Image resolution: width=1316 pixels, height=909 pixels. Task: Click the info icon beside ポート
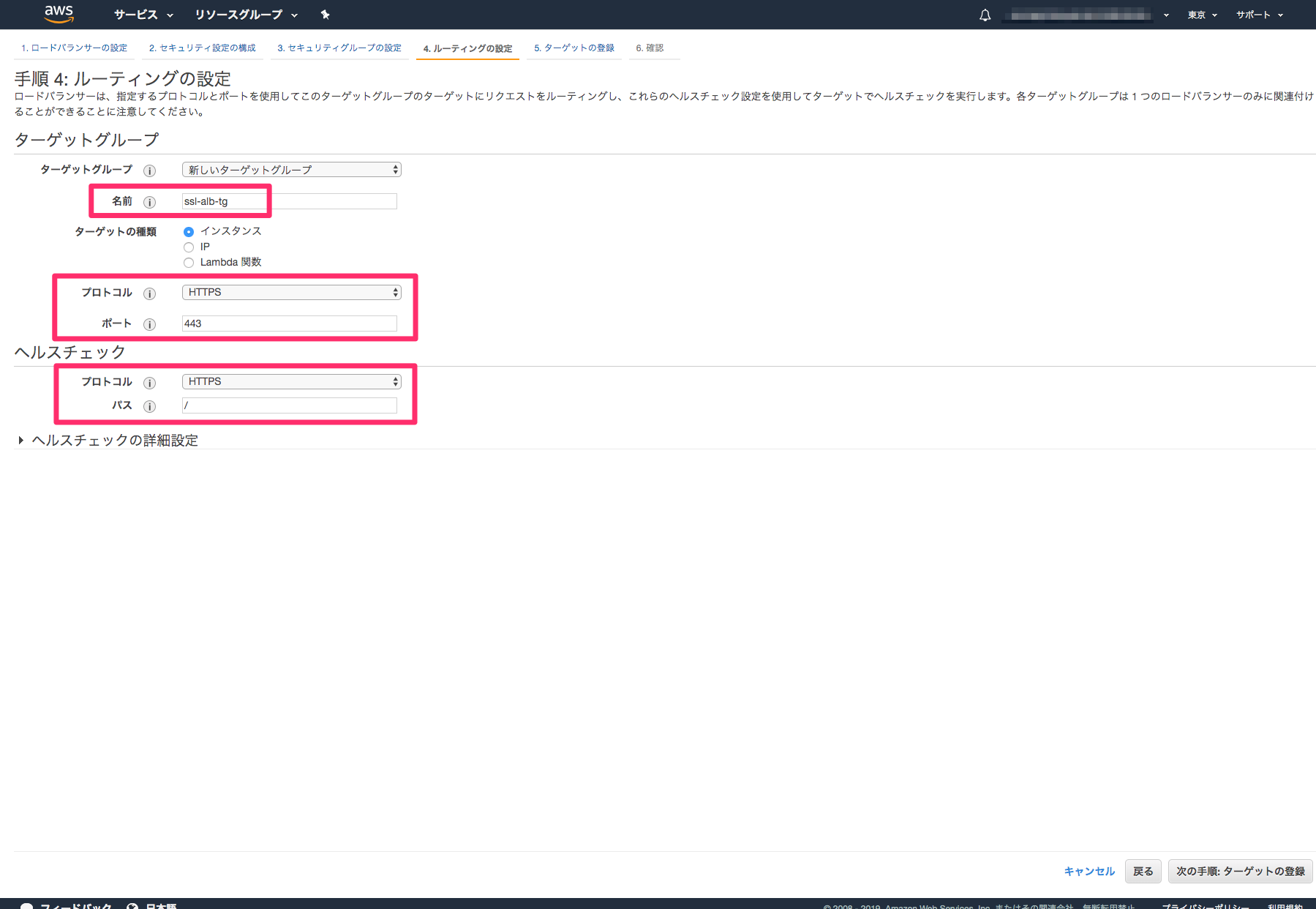[x=150, y=324]
